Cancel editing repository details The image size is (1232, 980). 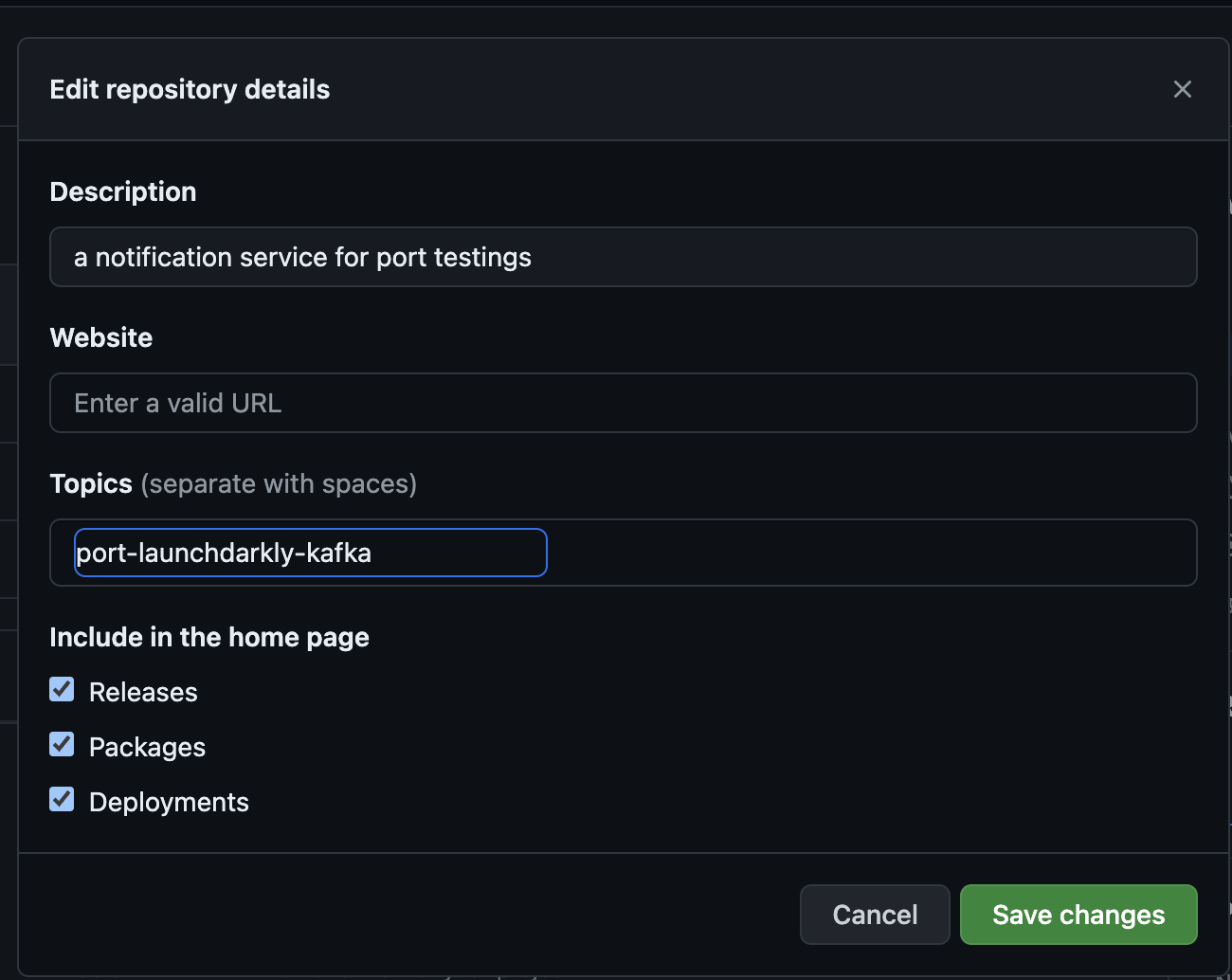point(875,915)
